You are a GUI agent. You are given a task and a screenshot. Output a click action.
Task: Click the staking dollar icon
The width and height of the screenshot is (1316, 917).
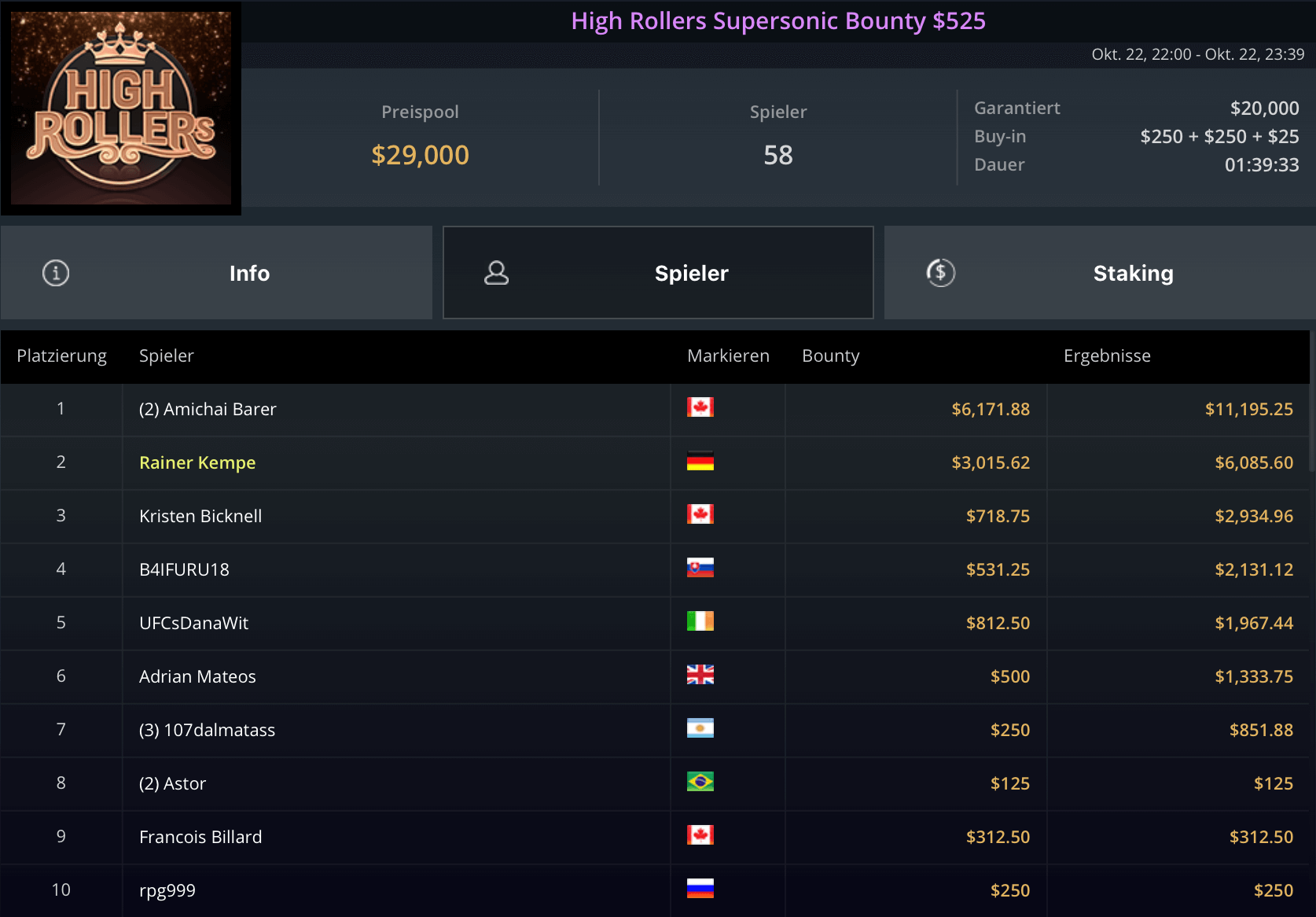tap(940, 273)
